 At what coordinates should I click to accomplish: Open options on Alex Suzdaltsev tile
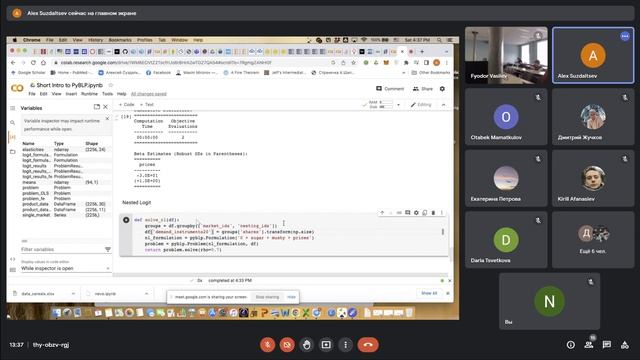click(x=625, y=36)
